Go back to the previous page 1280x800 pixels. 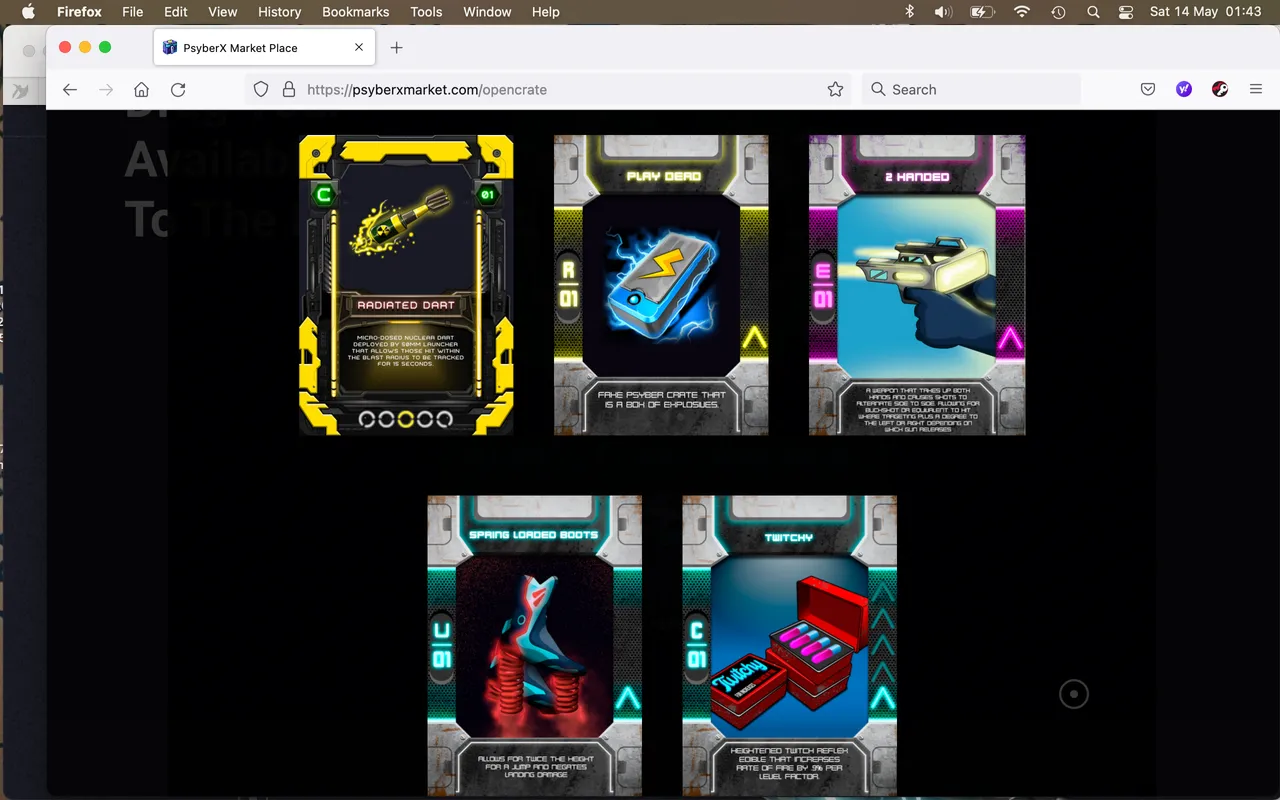coord(69,89)
